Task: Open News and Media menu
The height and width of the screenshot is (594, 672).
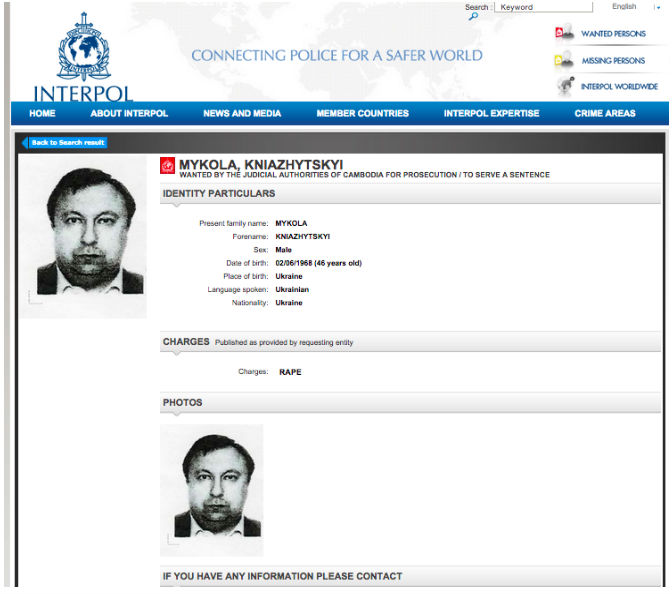Action: tap(242, 114)
